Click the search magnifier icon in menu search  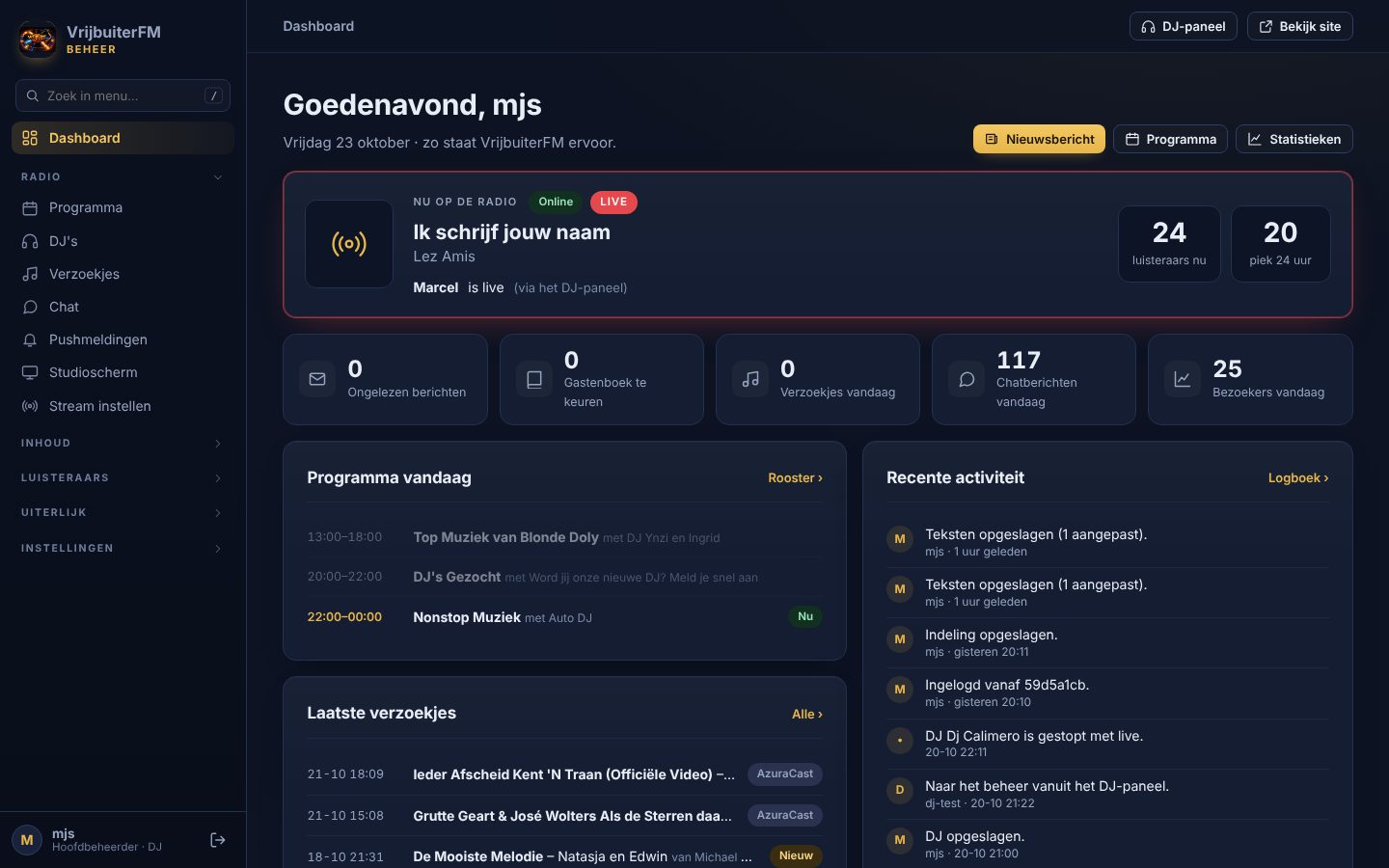coord(33,95)
